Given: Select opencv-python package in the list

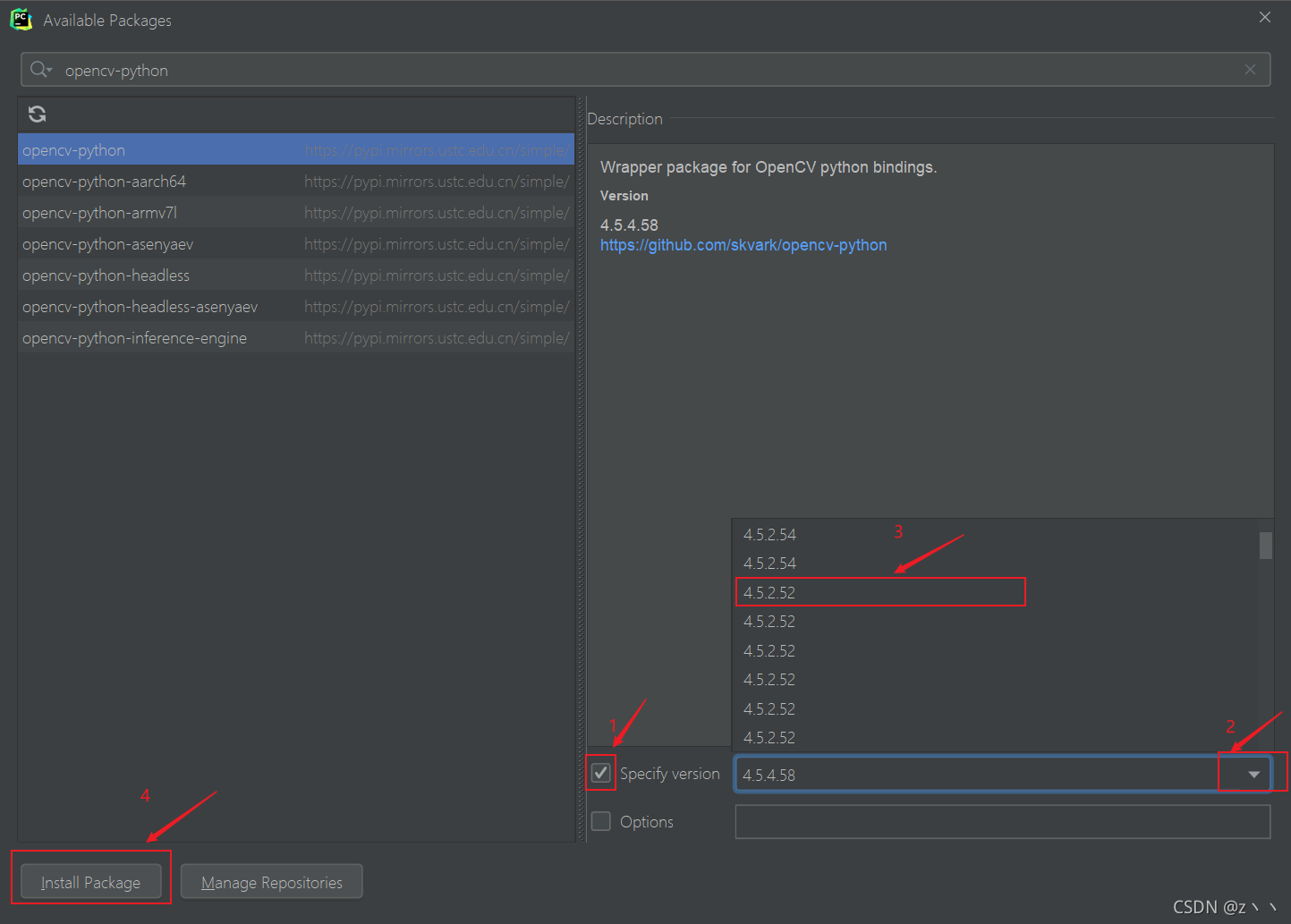Looking at the screenshot, I should click(x=295, y=150).
